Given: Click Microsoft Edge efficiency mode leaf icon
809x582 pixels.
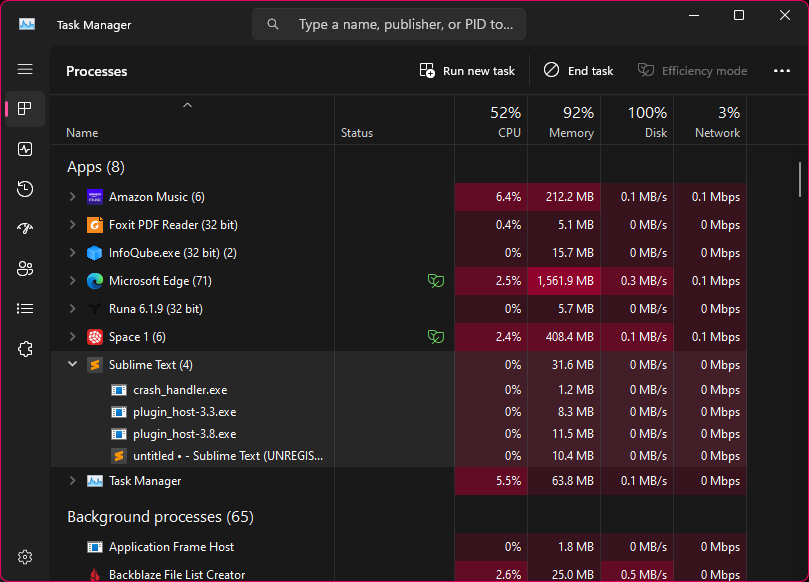Looking at the screenshot, I should click(x=436, y=281).
